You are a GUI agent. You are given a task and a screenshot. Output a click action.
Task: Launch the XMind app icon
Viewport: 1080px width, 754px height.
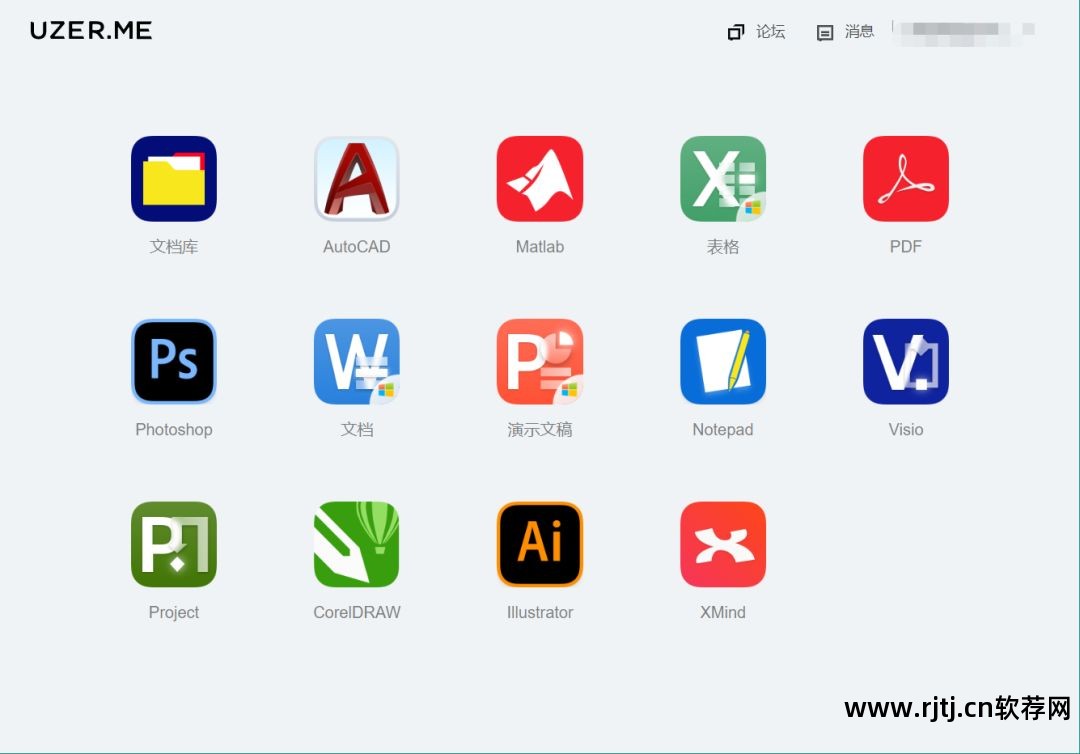click(723, 544)
